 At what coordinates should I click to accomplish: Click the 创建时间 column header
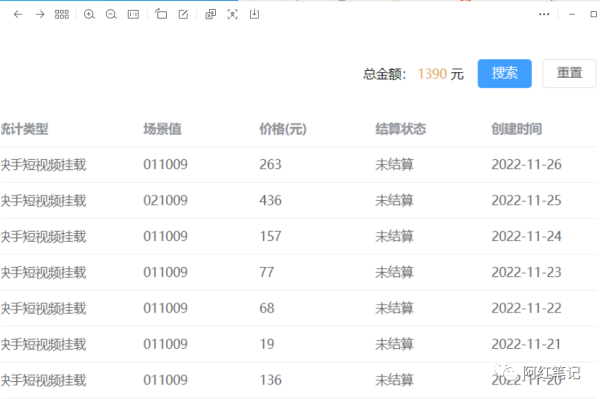tap(516, 129)
